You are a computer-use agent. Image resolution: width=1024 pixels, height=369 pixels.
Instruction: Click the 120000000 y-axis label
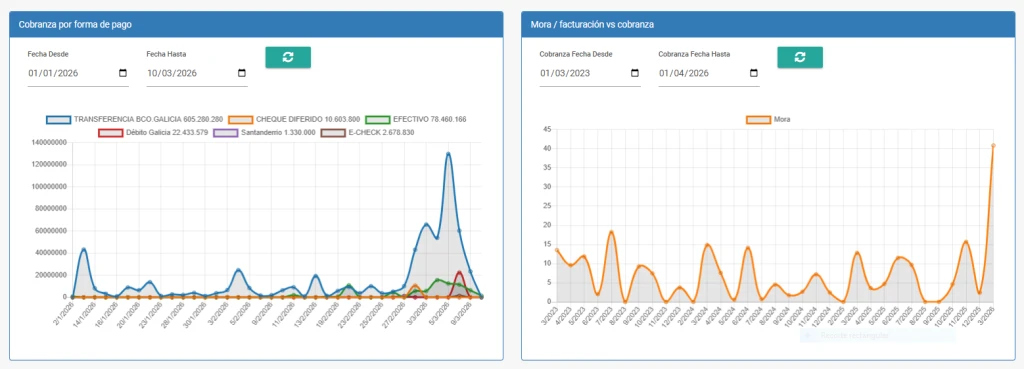click(x=48, y=165)
